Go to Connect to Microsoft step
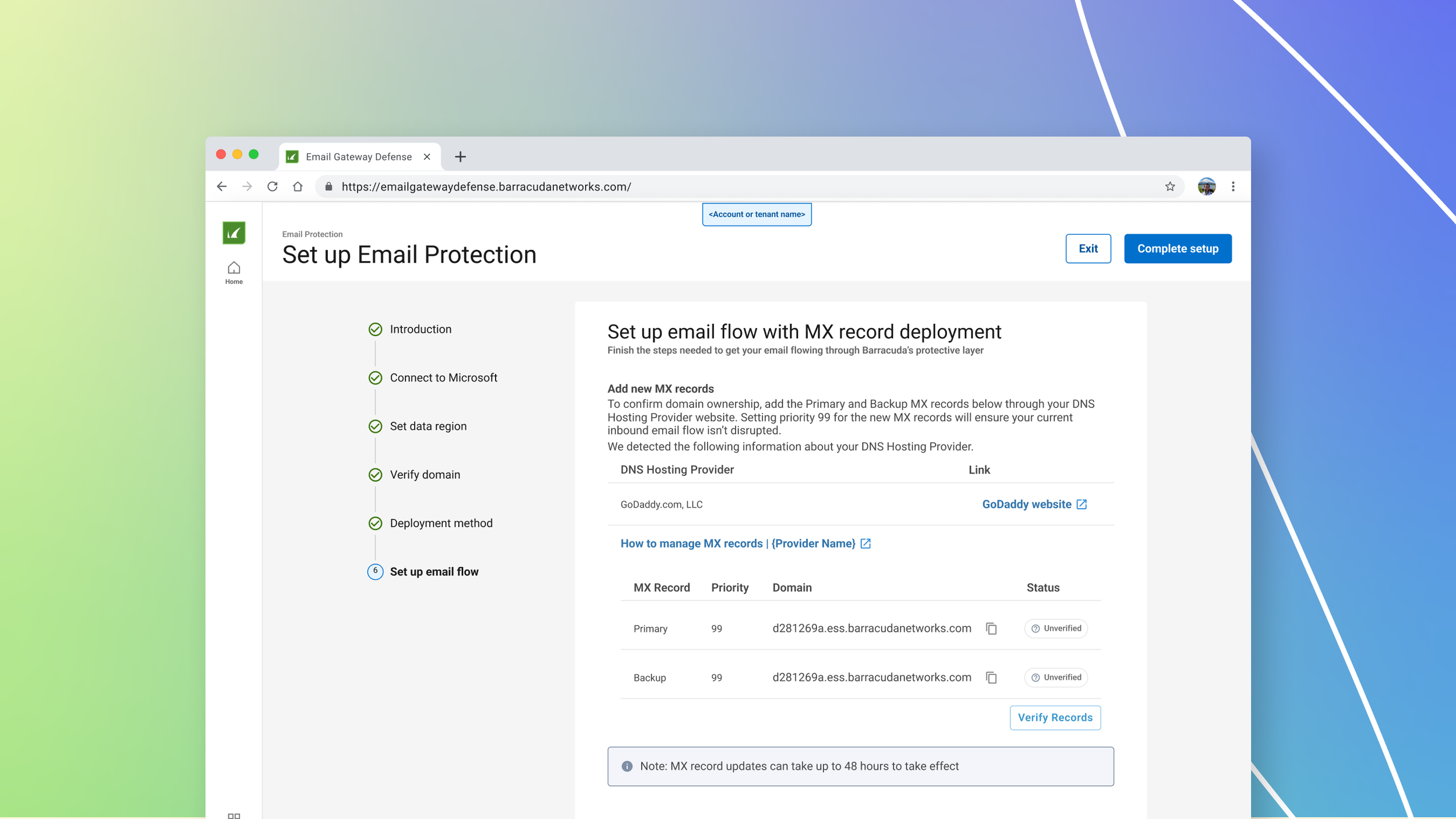This screenshot has height=819, width=1456. point(443,377)
